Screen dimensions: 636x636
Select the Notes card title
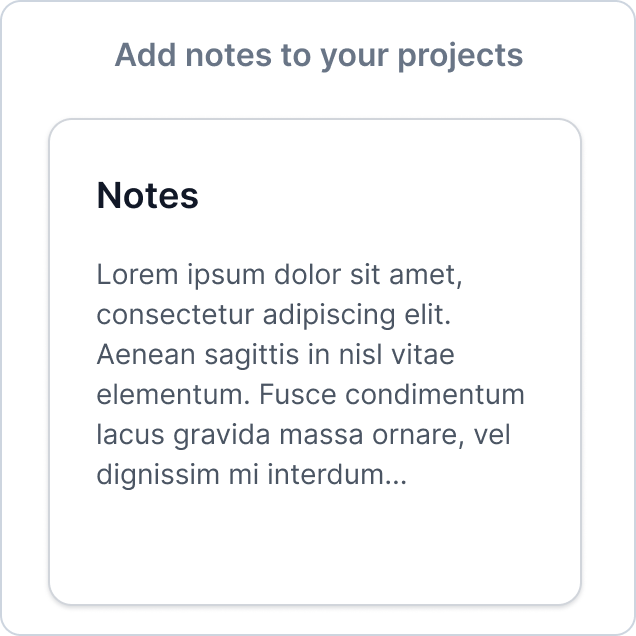148,196
